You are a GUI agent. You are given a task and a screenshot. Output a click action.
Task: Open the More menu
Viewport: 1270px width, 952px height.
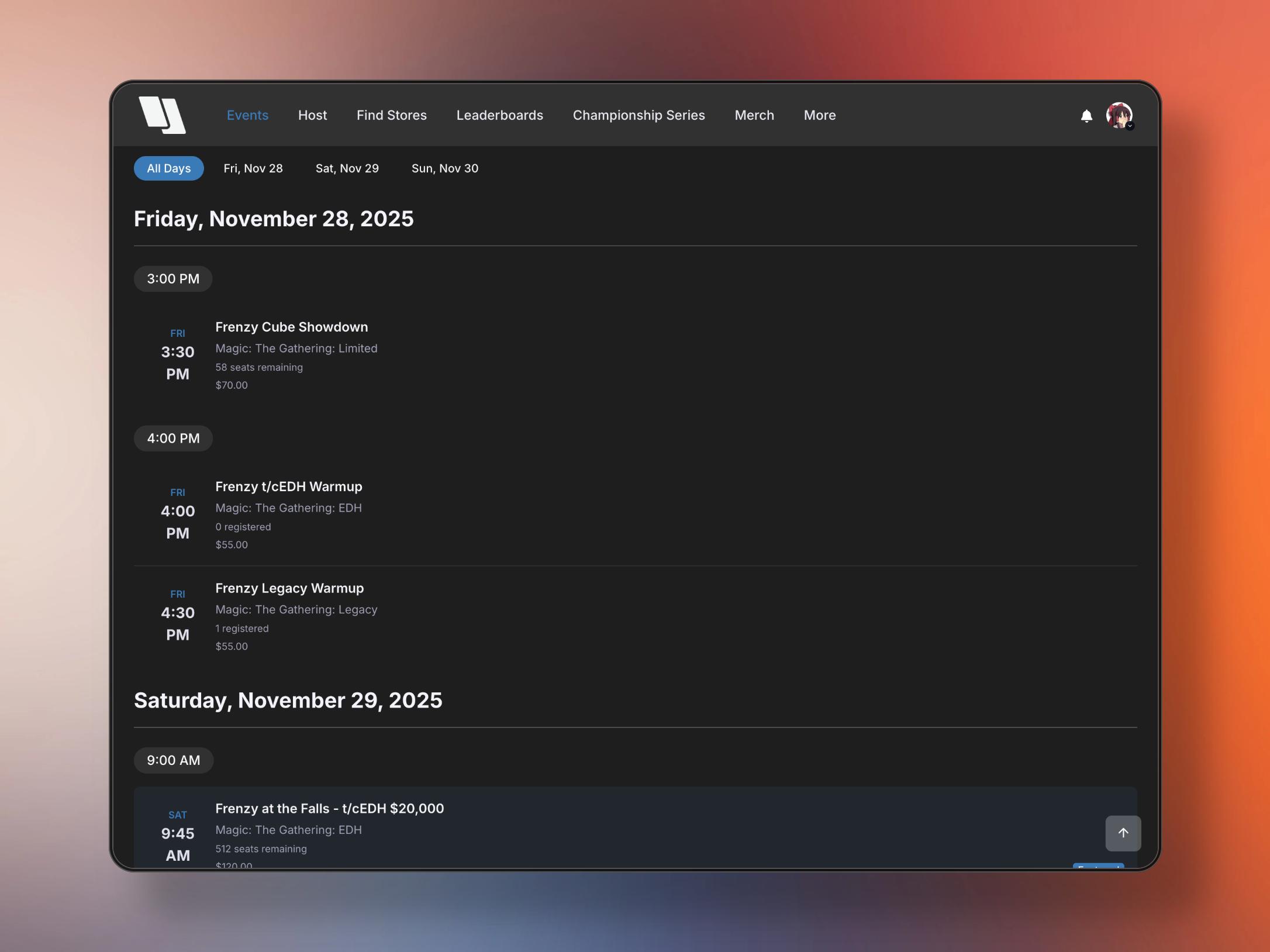819,115
